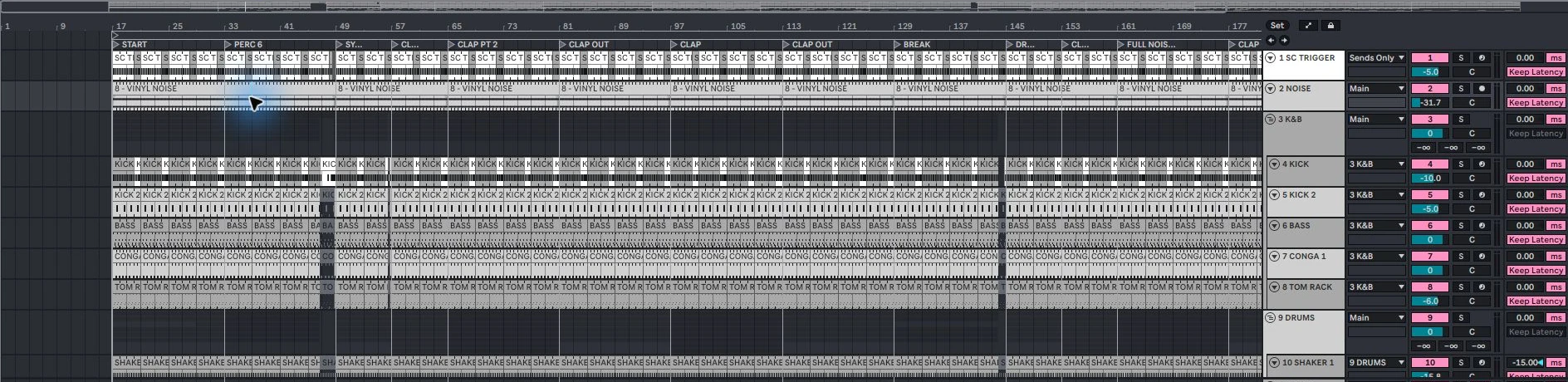Toggle track activator 9 for DRUMS group

(1430, 318)
